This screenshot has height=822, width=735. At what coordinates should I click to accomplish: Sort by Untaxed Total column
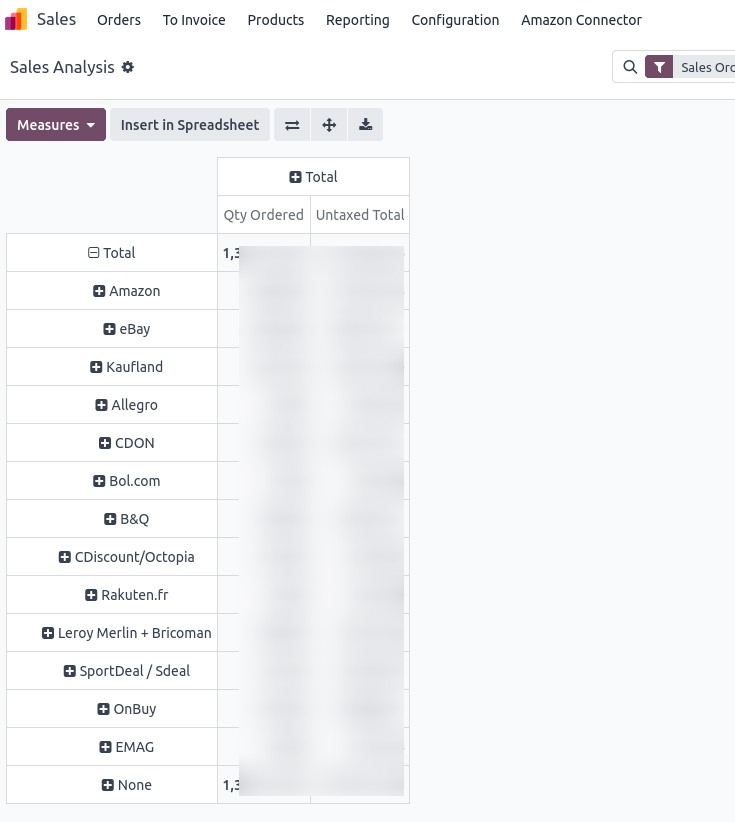click(x=360, y=215)
